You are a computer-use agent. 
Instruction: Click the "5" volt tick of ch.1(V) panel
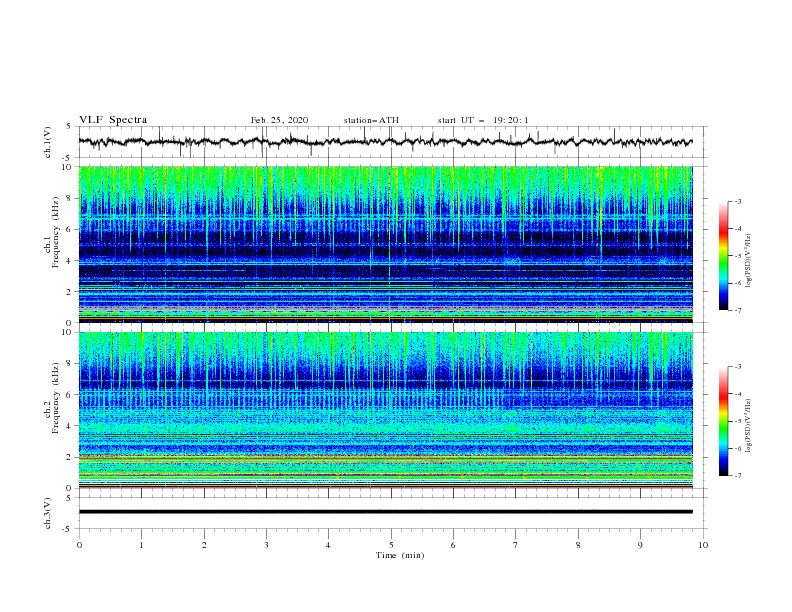tap(69, 127)
